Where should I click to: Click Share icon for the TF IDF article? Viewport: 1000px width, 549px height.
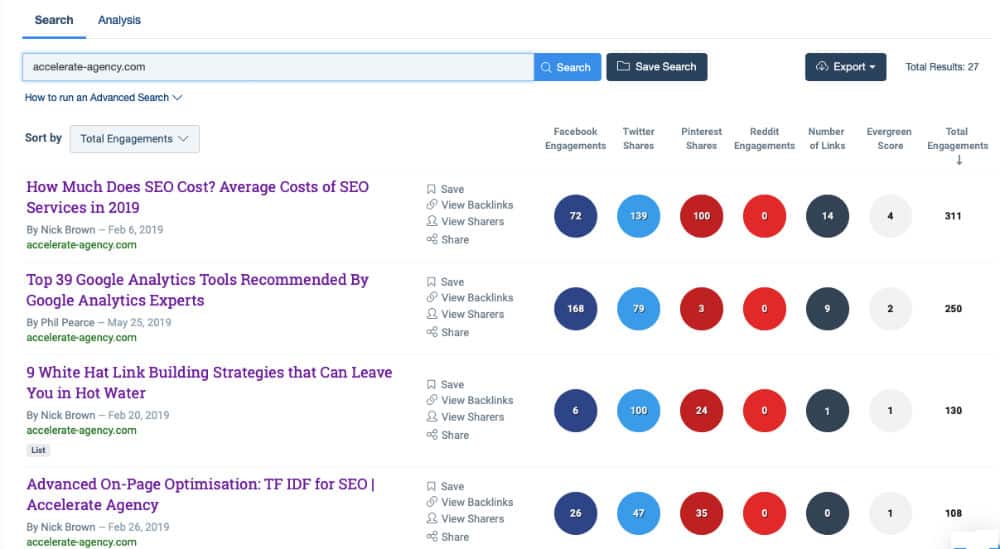[431, 537]
